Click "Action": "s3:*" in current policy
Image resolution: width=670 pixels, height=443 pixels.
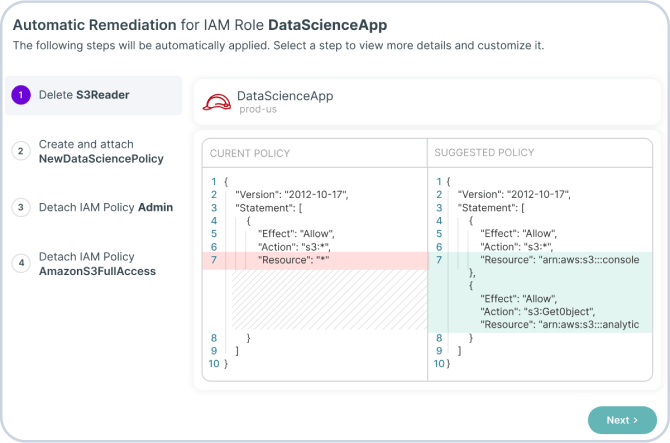(294, 247)
